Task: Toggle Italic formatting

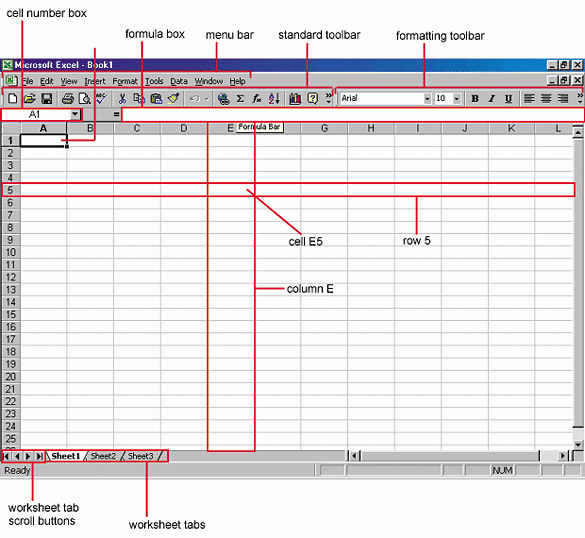Action: coord(492,99)
